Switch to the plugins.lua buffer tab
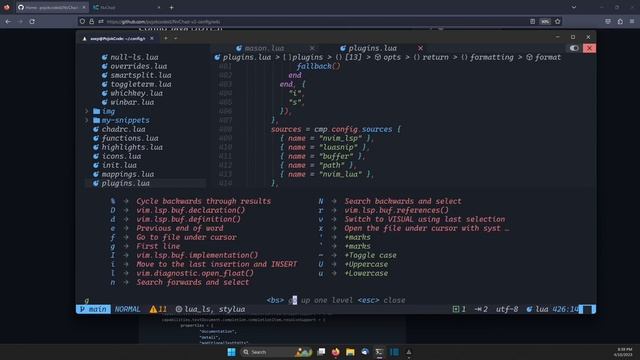The image size is (640, 360). [372, 48]
